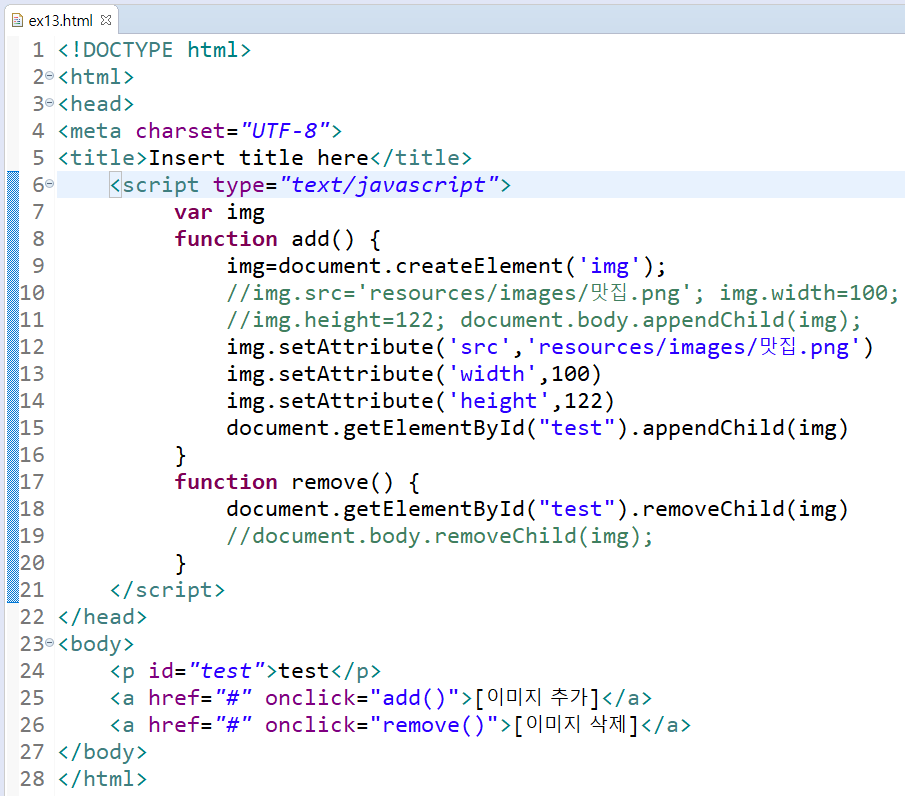The height and width of the screenshot is (796, 905).
Task: Click the 'function add()' definition
Action: 278,239
